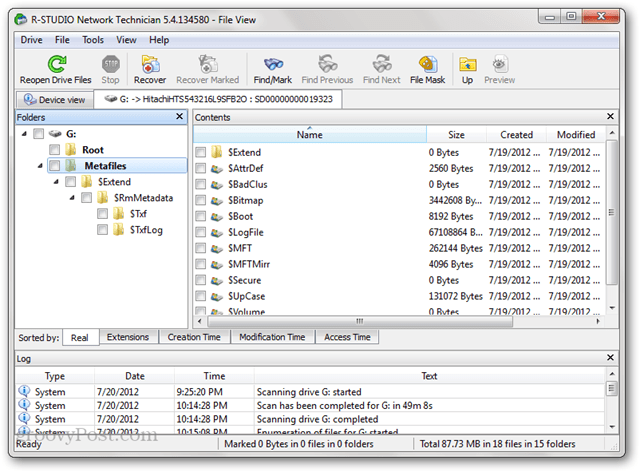Click the Contents horizontal scrollbar thumb
The width and height of the screenshot is (640, 472).
click(360, 321)
